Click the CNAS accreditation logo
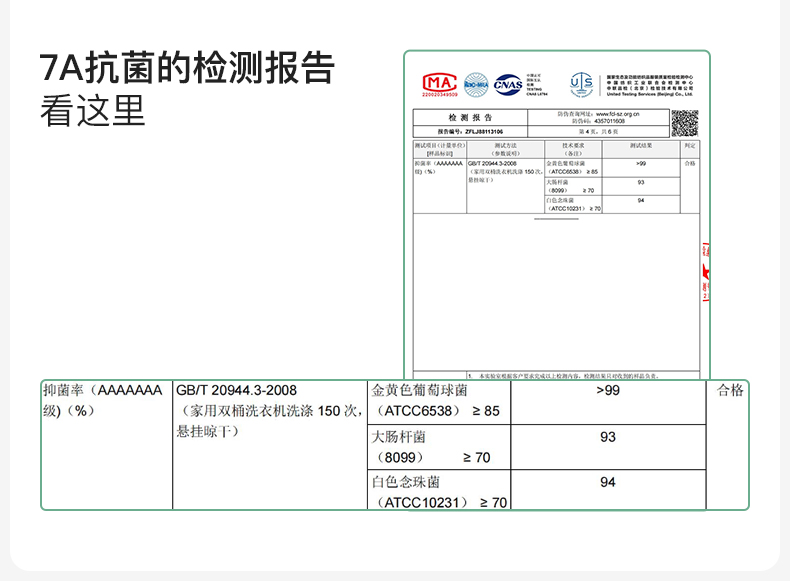This screenshot has width=790, height=581. (x=508, y=84)
